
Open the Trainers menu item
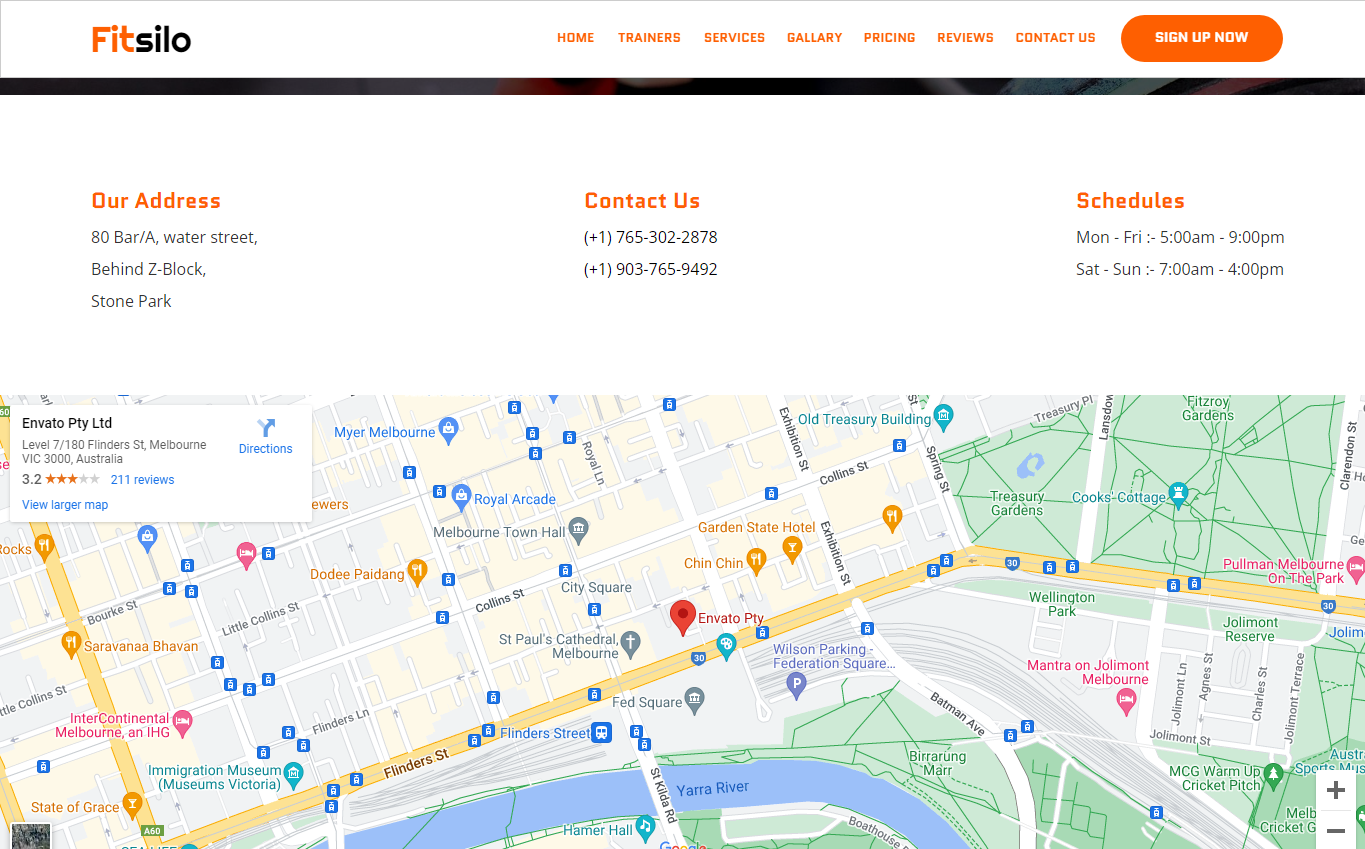649,38
